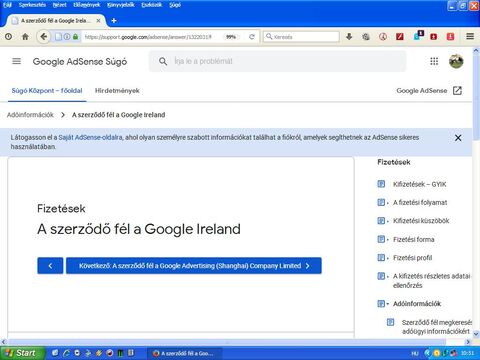
Task: Click the search magnifier in help search
Action: (163, 61)
